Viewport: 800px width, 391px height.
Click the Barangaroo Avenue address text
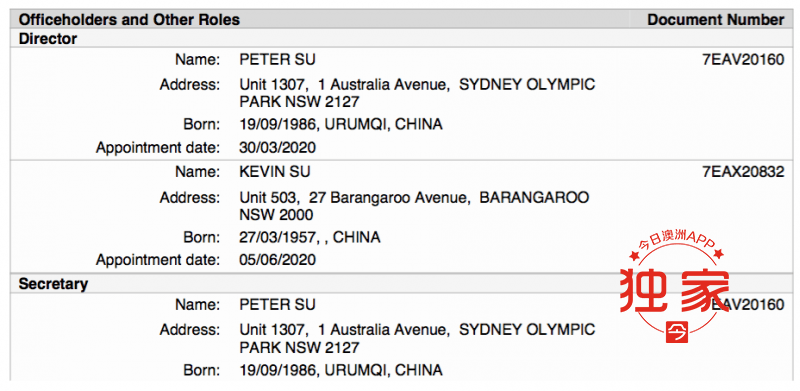414,206
